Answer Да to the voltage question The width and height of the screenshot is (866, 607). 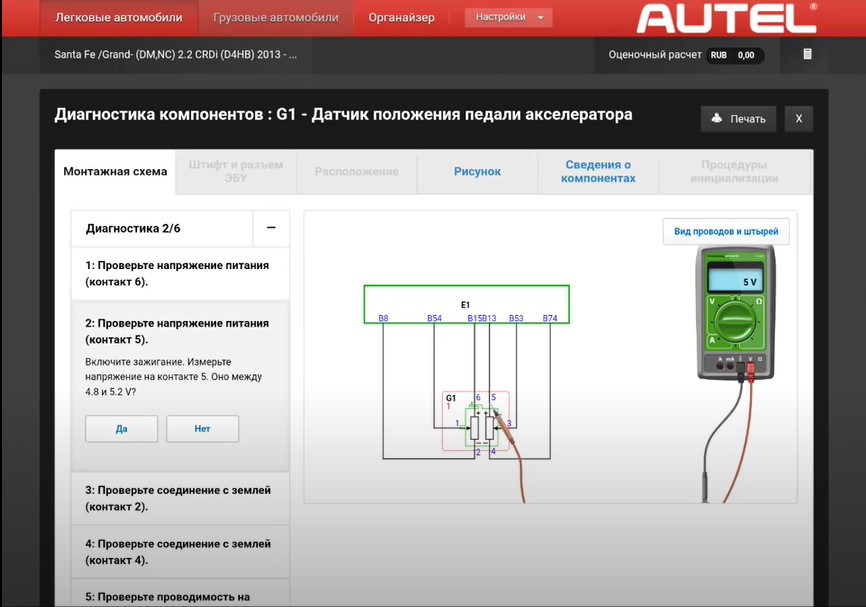pos(122,429)
